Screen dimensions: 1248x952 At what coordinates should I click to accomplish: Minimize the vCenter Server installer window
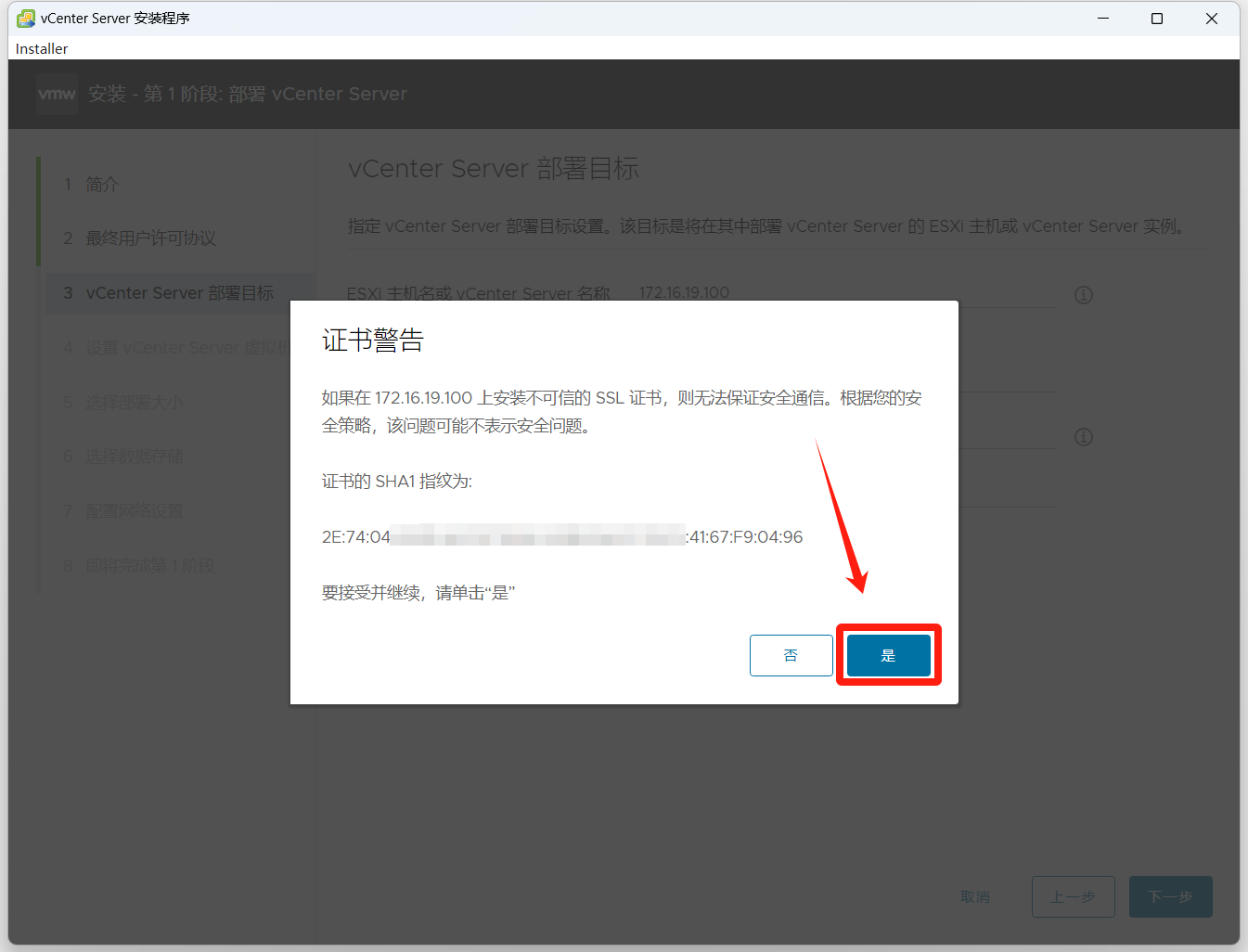pyautogui.click(x=1103, y=19)
